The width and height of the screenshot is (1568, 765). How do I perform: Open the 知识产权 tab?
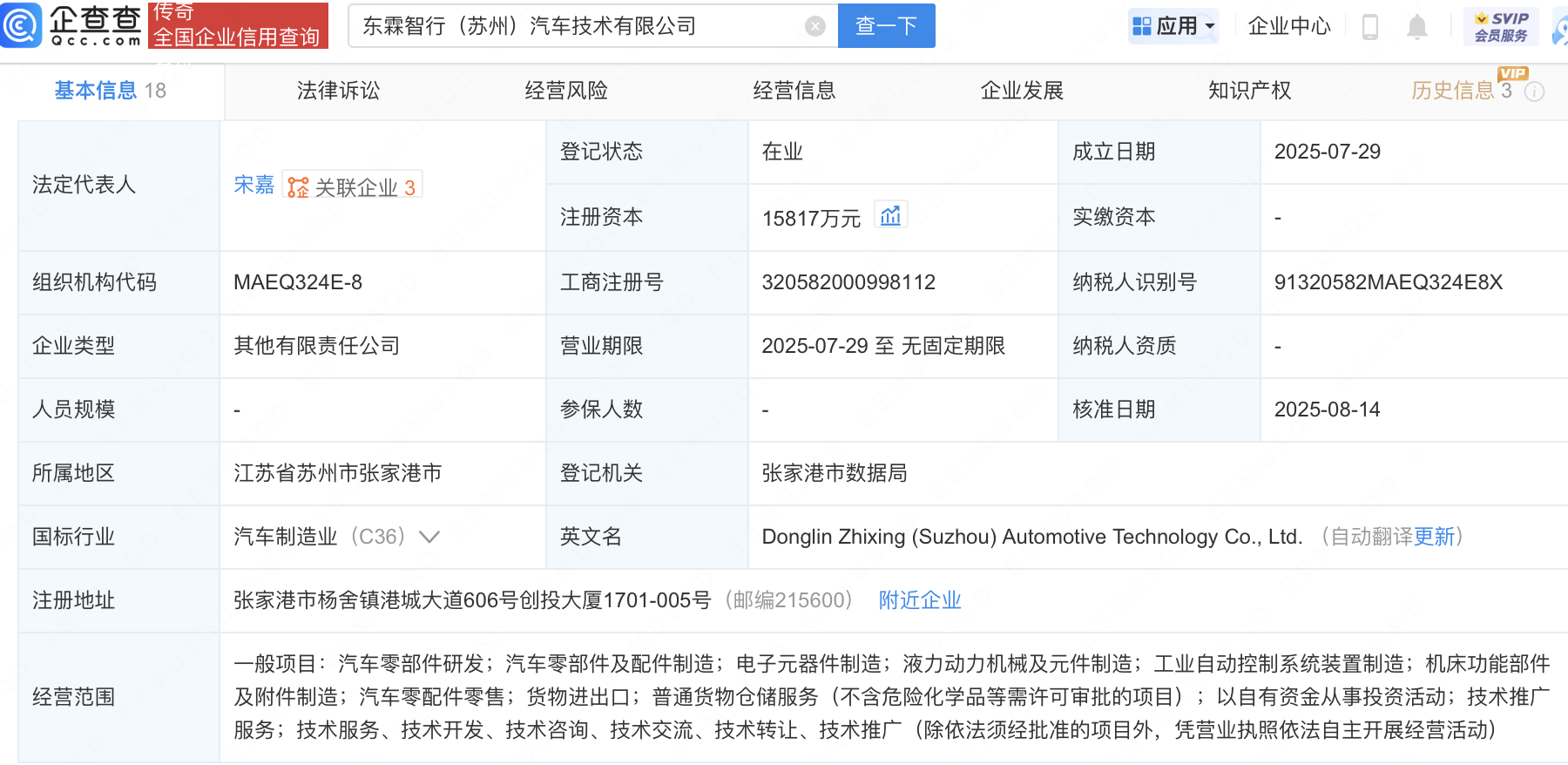pos(1249,91)
